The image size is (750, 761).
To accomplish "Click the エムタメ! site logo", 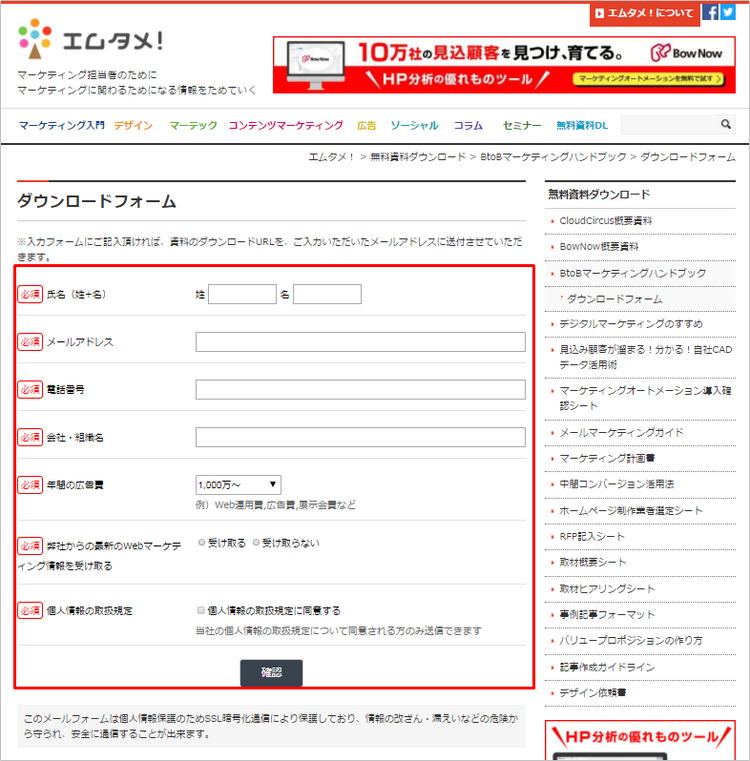I will pos(90,41).
